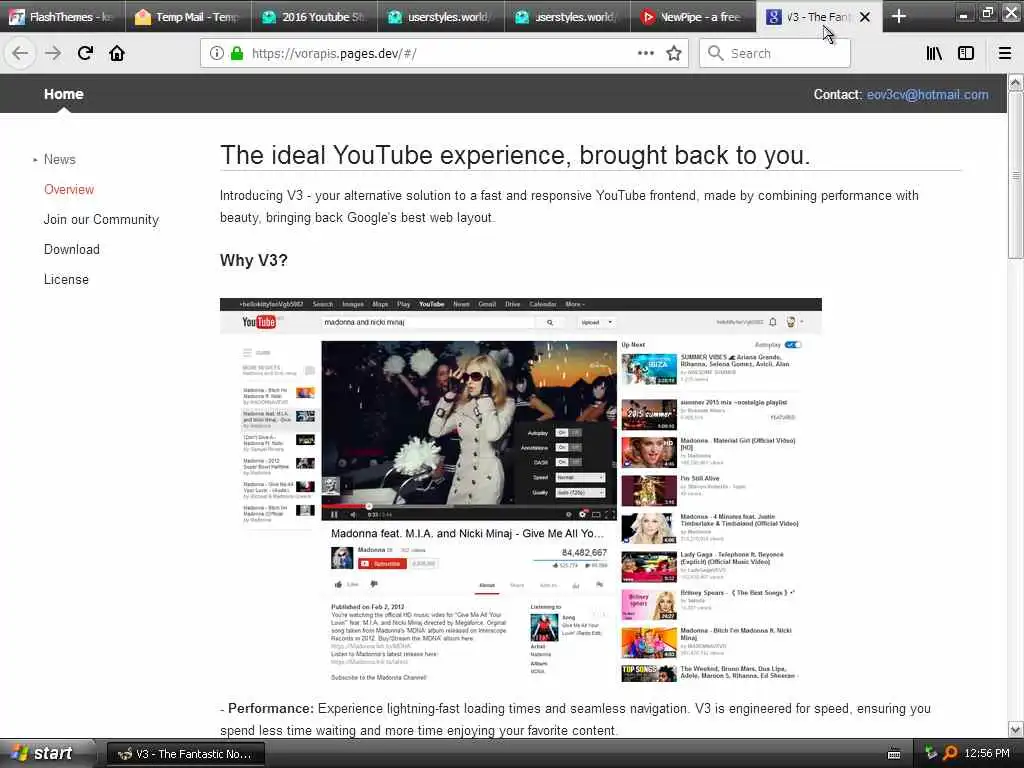The height and width of the screenshot is (768, 1024).
Task: Click the browser Search field
Action: (x=775, y=53)
